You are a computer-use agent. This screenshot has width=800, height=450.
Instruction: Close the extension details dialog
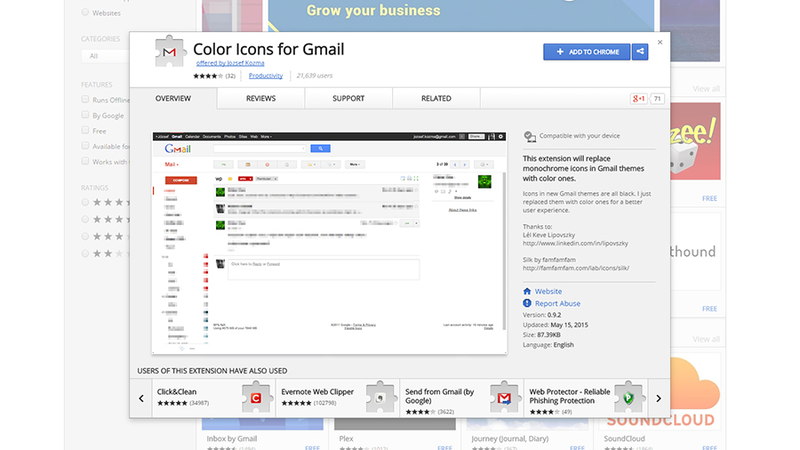tap(660, 42)
